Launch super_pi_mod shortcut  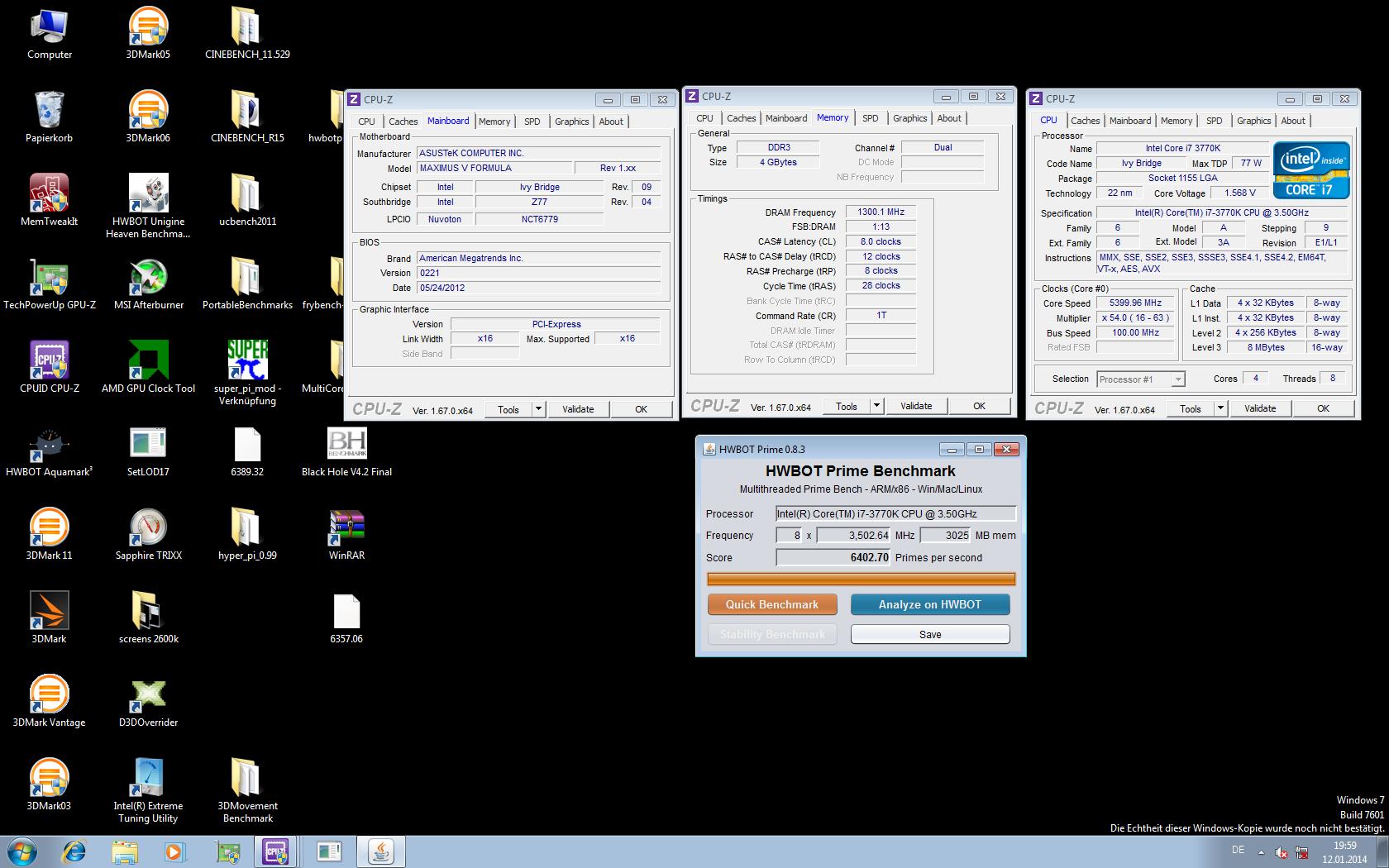pos(248,374)
